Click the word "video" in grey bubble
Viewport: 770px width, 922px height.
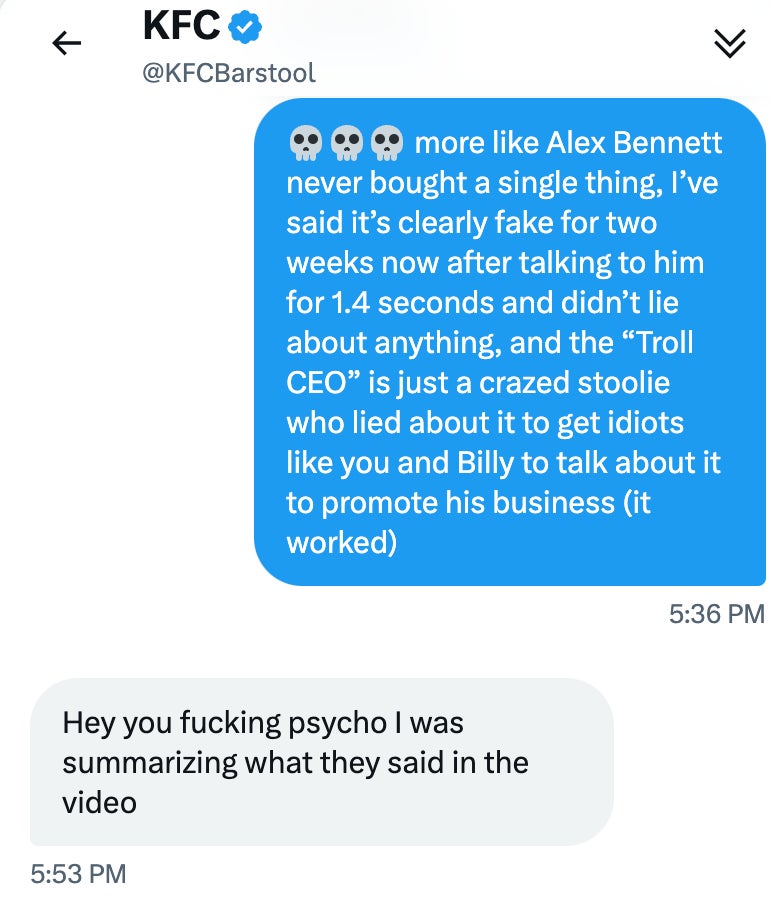[99, 802]
